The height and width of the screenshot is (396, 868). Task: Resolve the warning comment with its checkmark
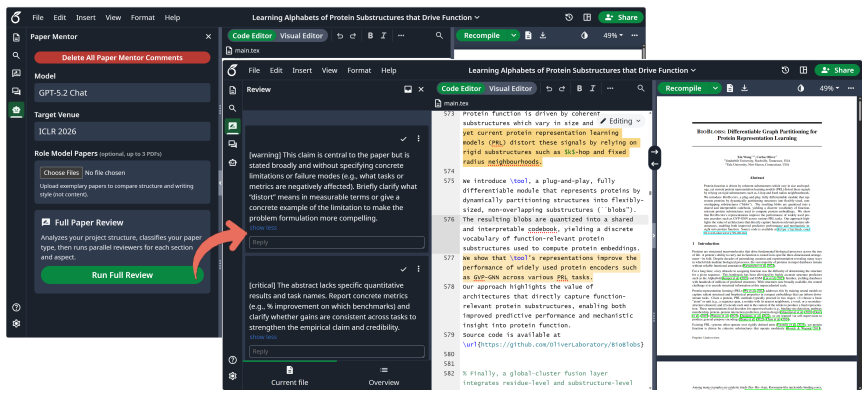pyautogui.click(x=404, y=138)
